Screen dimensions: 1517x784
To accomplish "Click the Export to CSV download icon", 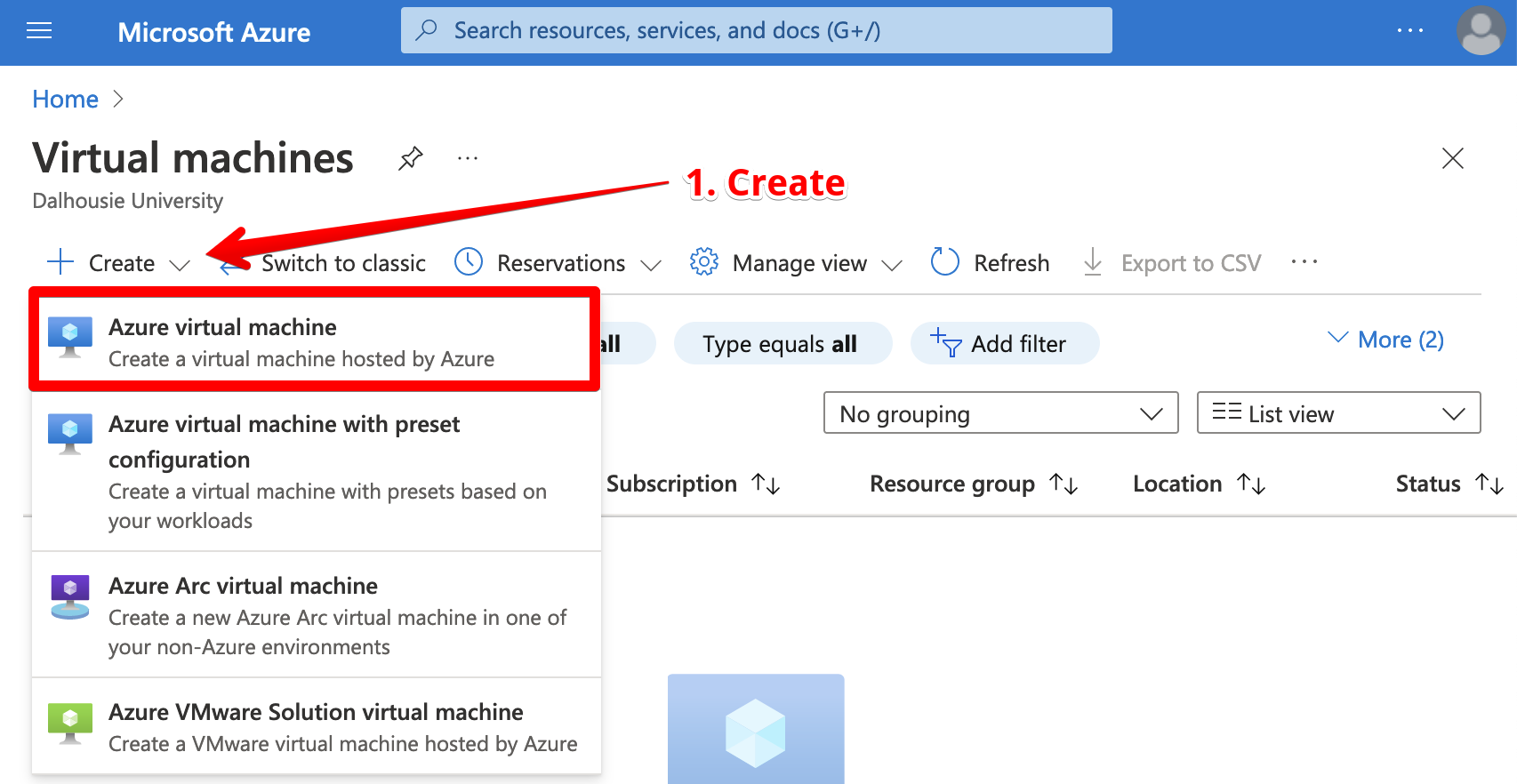I will (x=1093, y=262).
